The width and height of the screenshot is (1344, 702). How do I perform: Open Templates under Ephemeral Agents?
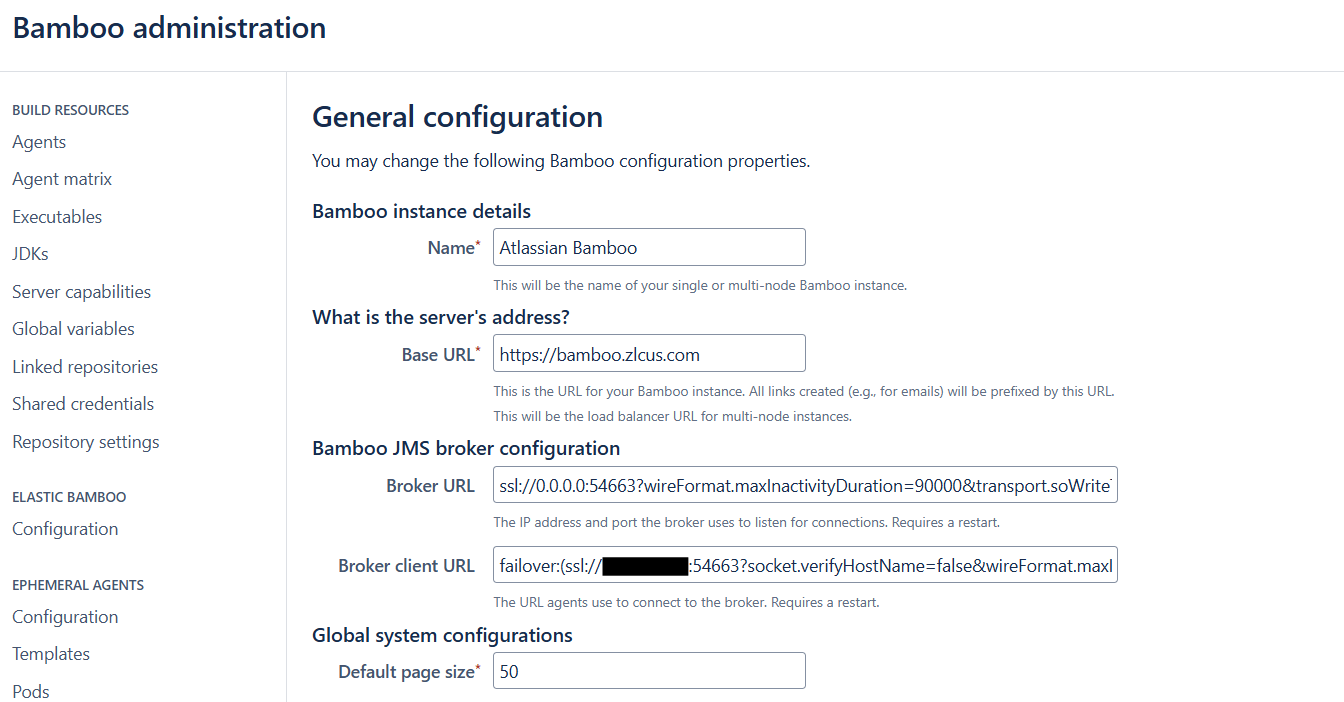51,654
